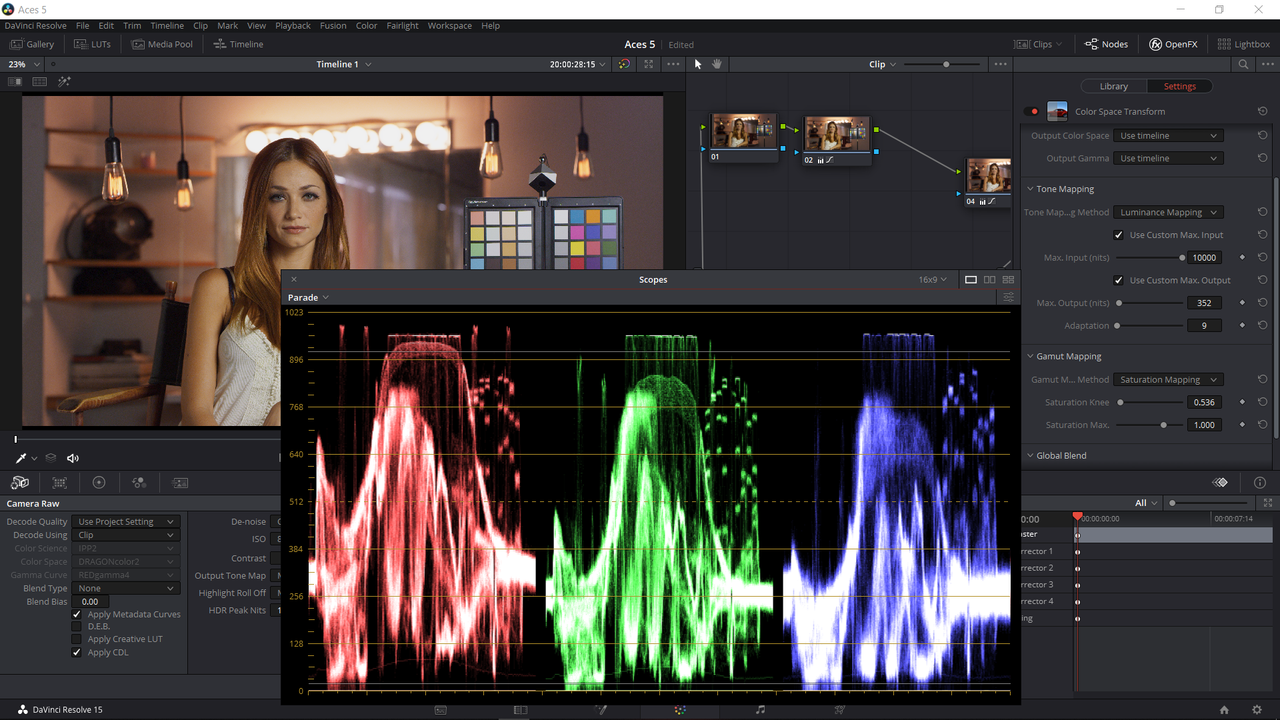Select the arrow pointer tool in node editor
The height and width of the screenshot is (720, 1280).
click(698, 64)
